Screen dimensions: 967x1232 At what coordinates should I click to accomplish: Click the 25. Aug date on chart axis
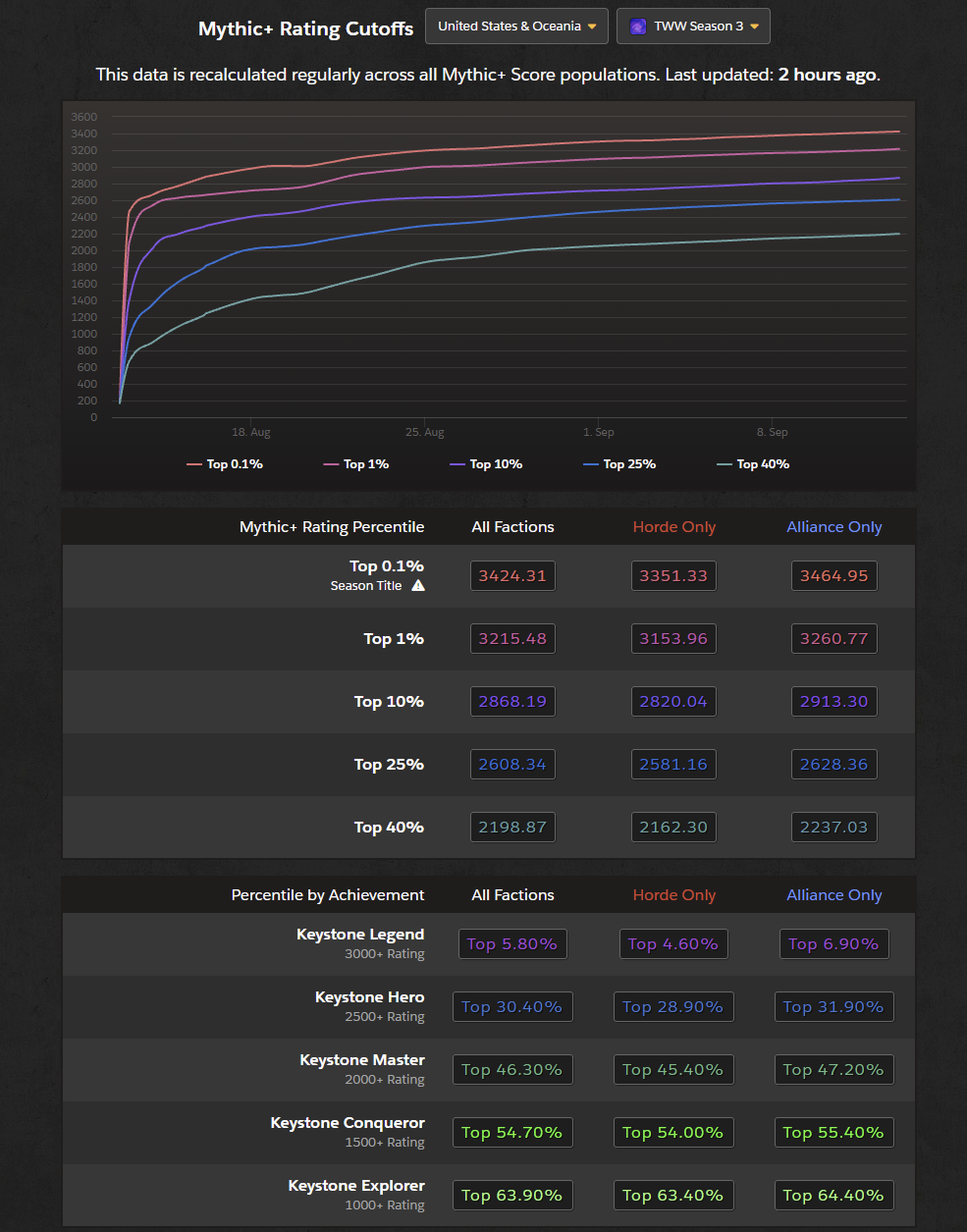coord(425,432)
